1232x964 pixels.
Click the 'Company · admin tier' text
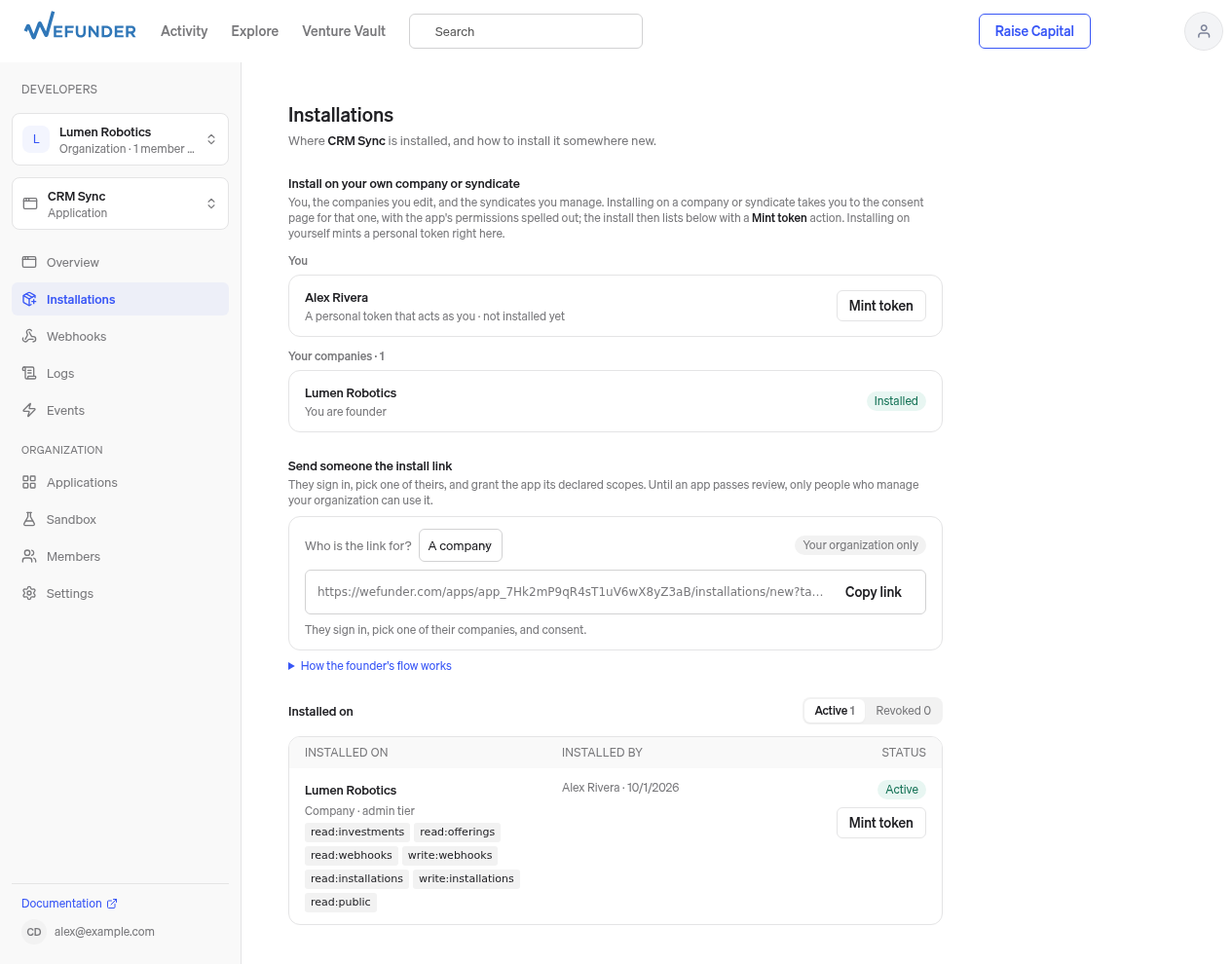(x=359, y=811)
